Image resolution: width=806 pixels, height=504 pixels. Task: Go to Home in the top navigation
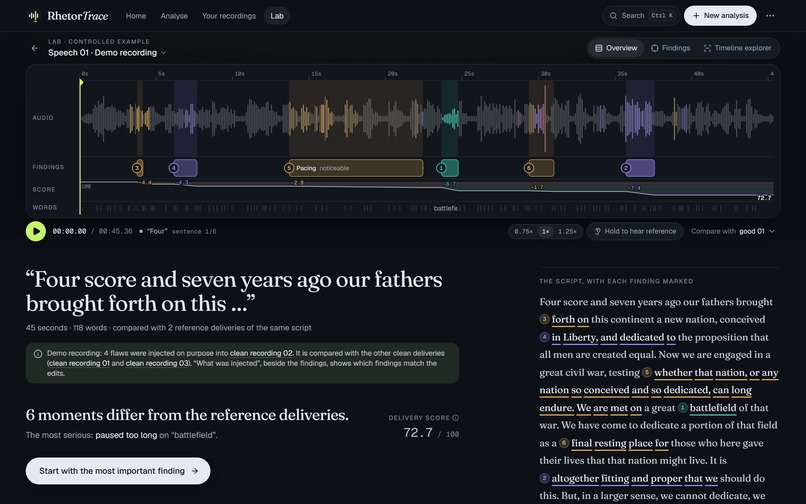[x=136, y=16]
